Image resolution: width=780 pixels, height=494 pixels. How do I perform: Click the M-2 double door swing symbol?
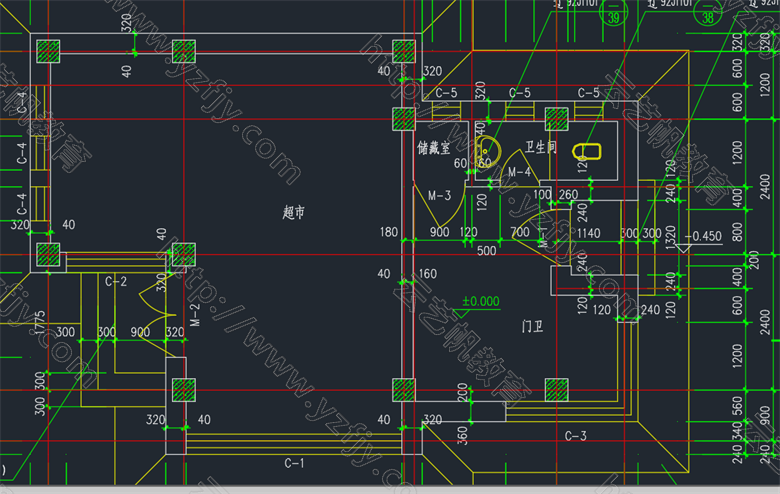click(158, 315)
